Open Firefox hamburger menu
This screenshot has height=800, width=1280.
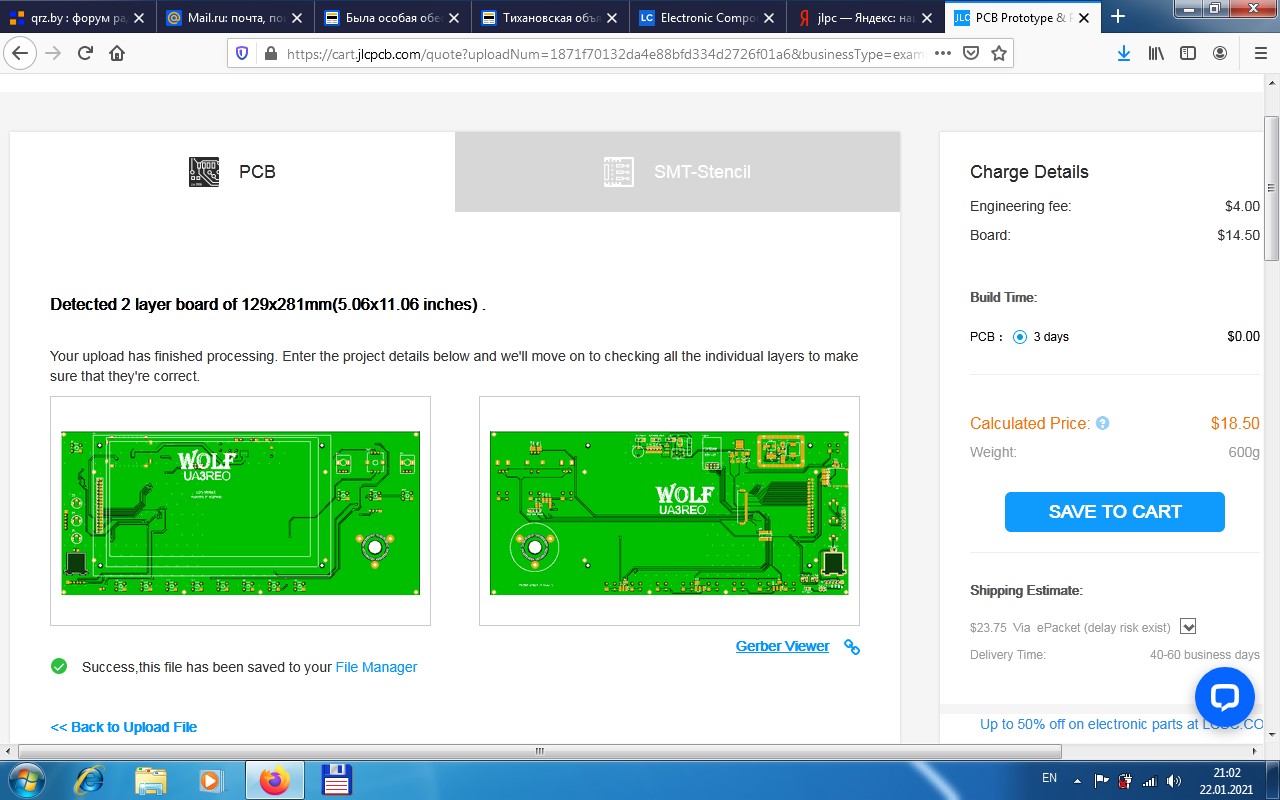pos(1259,54)
